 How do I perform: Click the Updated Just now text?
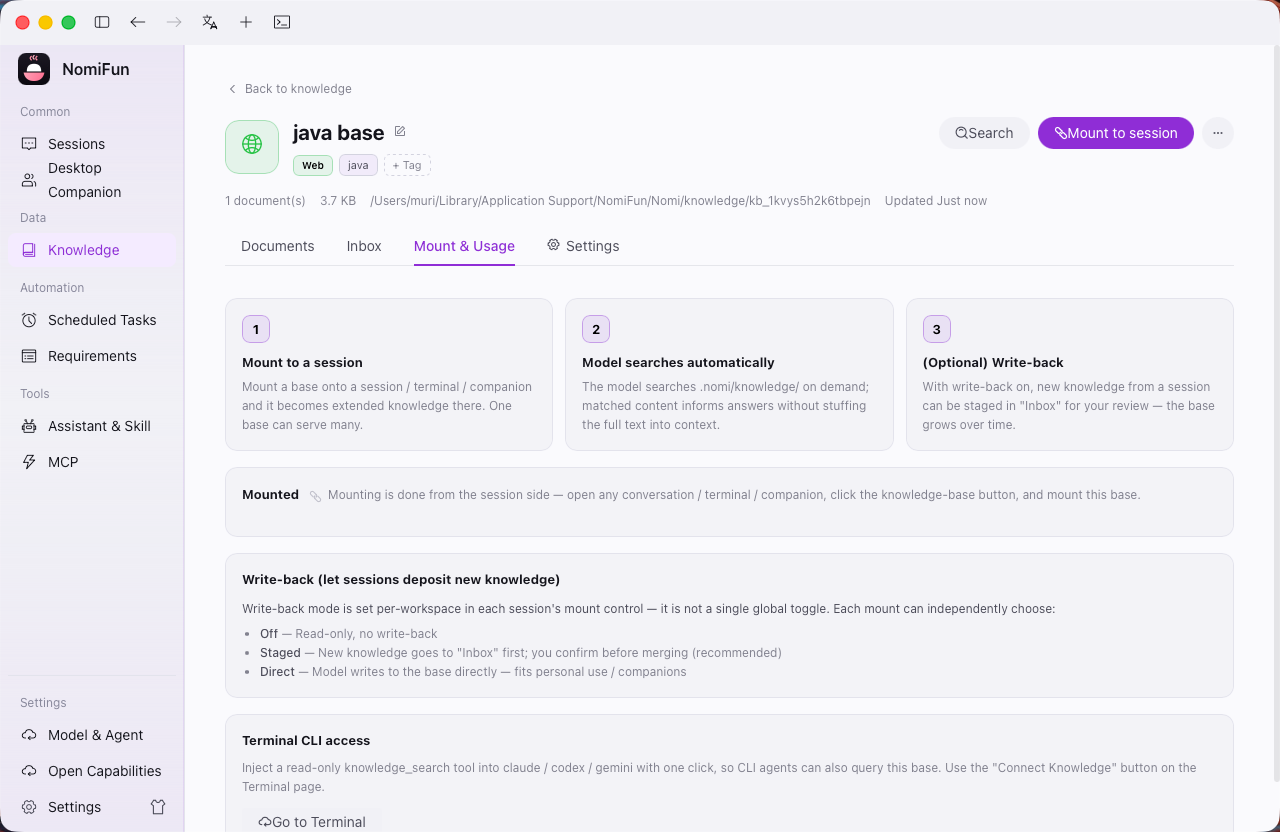936,201
